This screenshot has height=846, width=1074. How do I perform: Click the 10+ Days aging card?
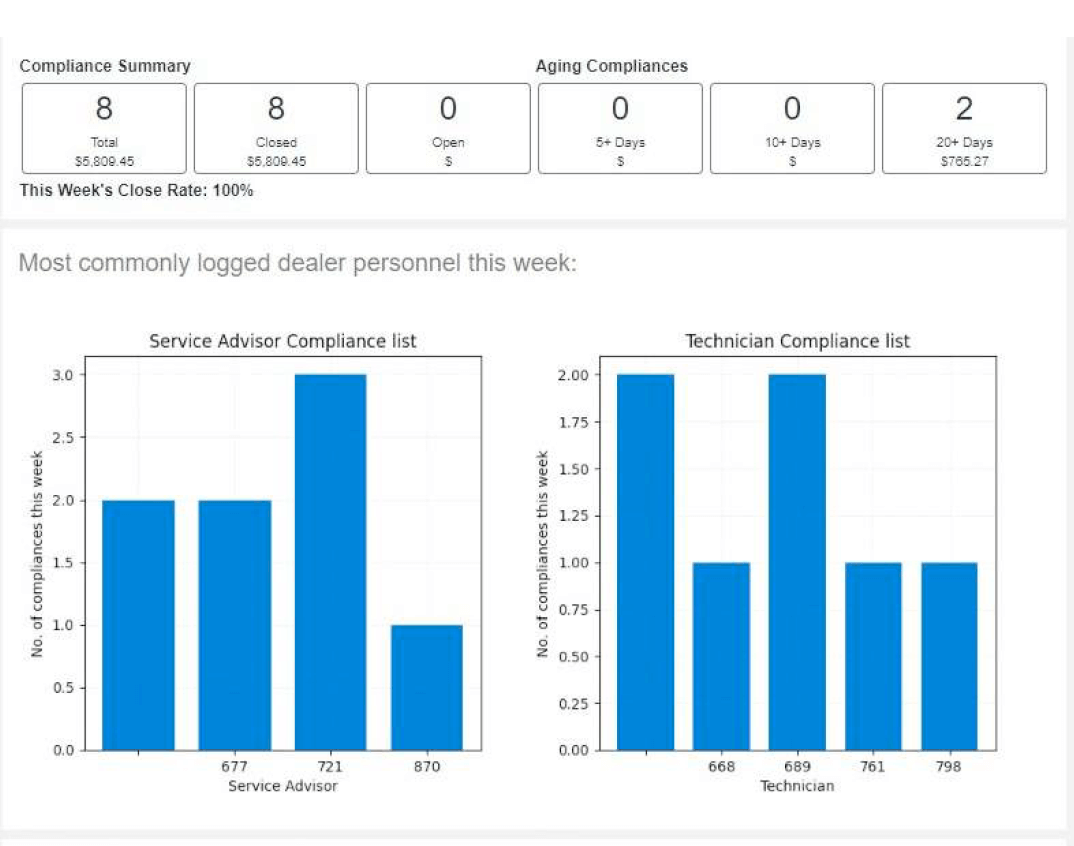(792, 127)
